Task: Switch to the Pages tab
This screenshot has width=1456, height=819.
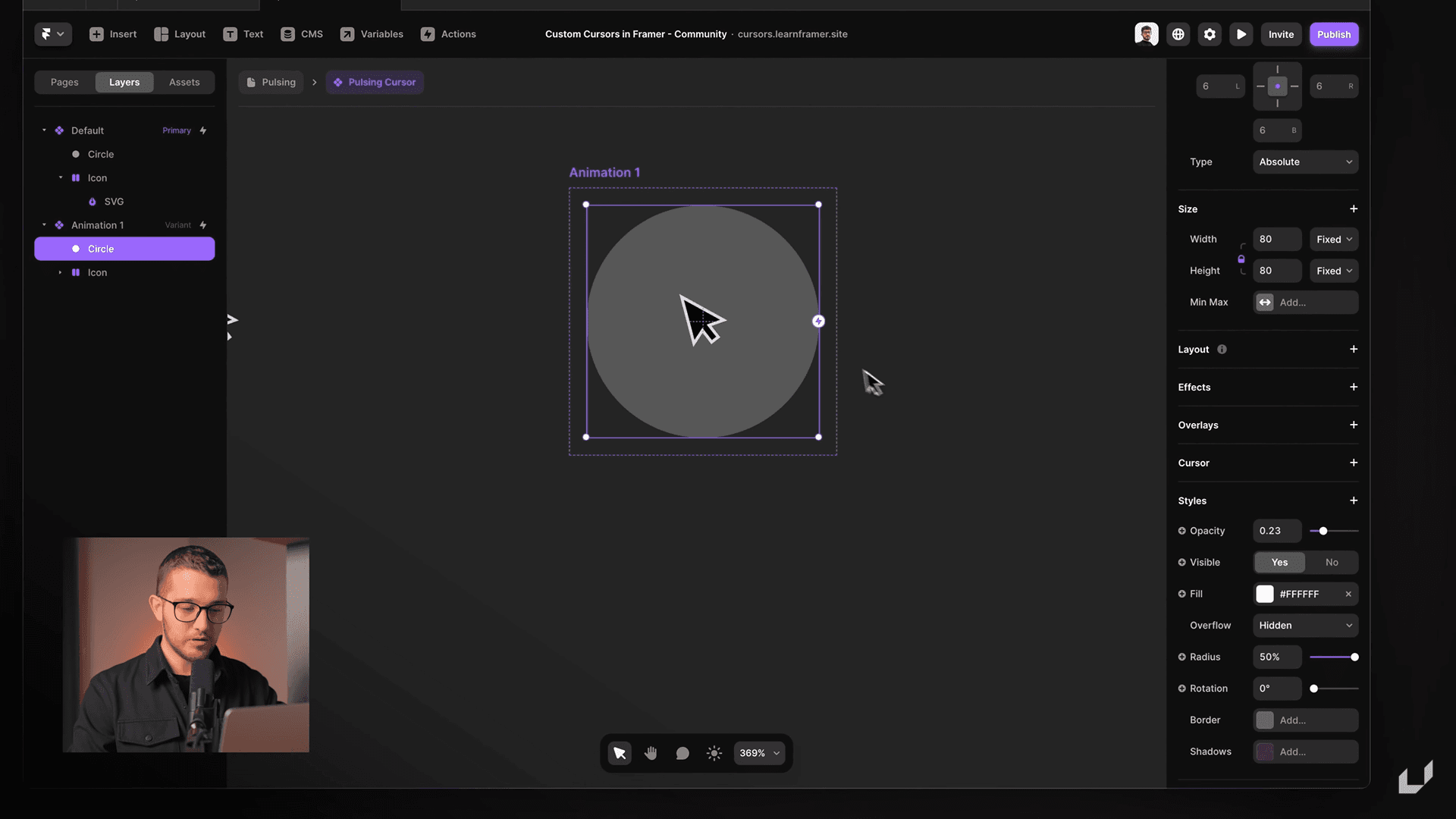Action: coord(64,82)
